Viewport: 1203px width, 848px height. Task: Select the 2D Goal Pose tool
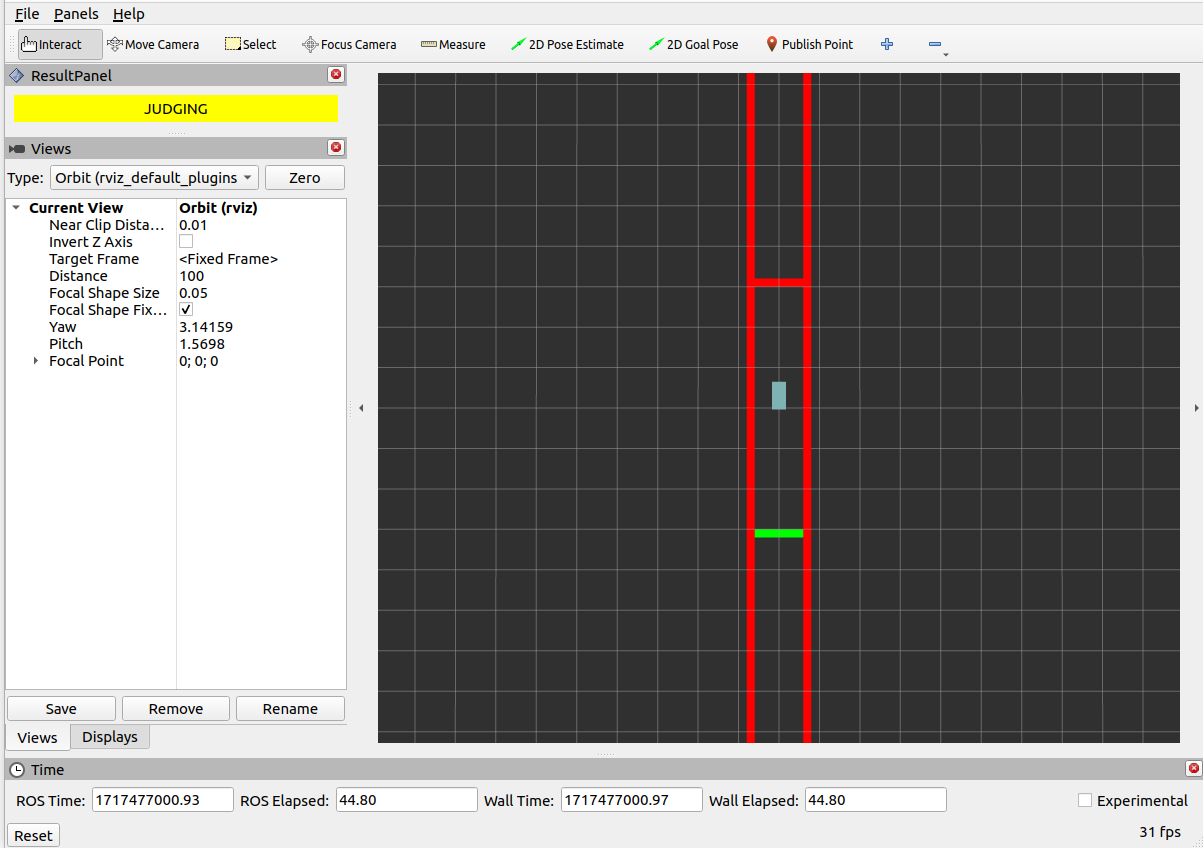tap(693, 44)
